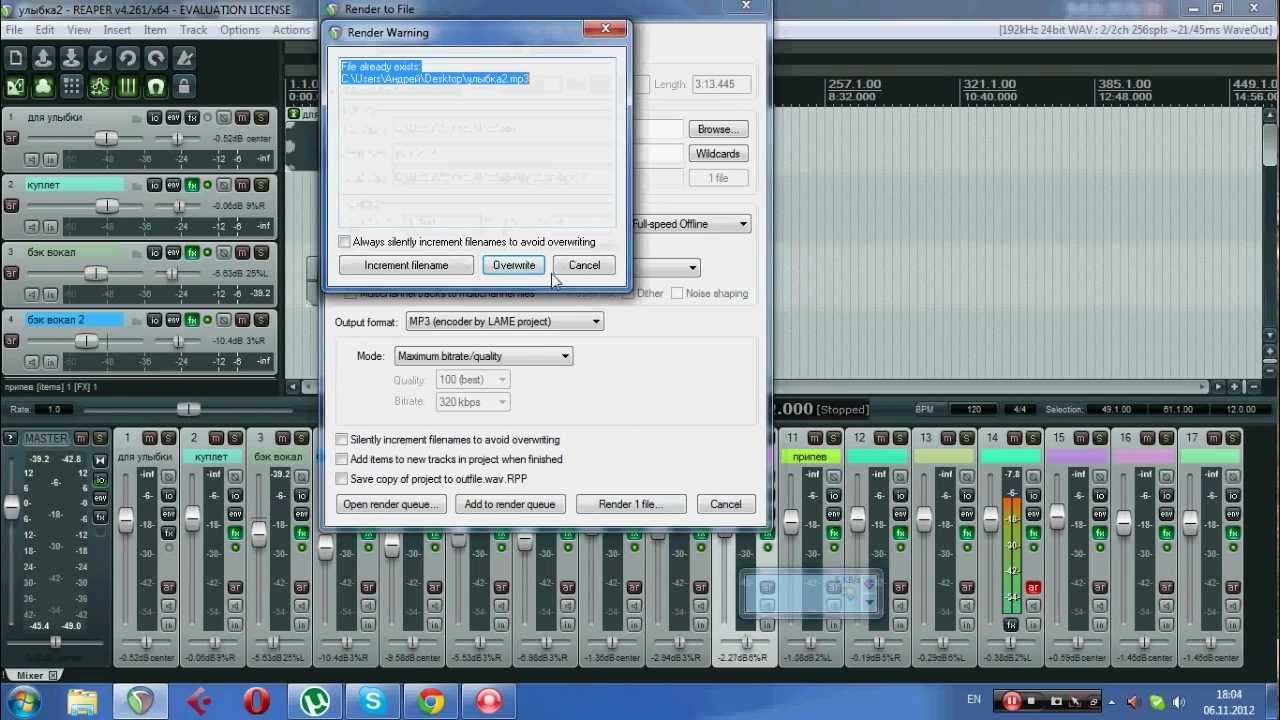Screen dimensions: 1280x720
Task: Click the Redo toolbar icon
Action: click(x=156, y=59)
